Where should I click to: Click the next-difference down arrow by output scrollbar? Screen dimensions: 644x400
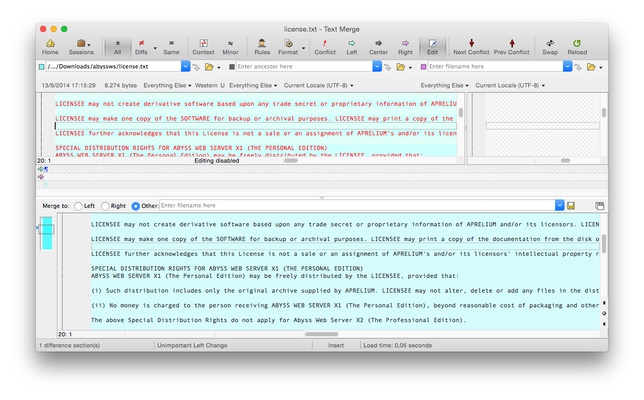tap(604, 324)
